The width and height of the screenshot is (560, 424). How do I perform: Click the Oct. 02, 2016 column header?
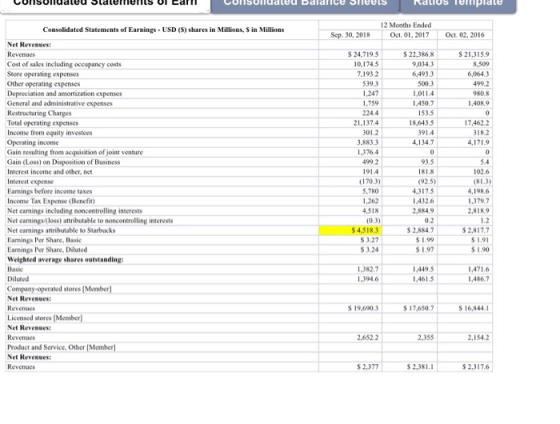(465, 35)
